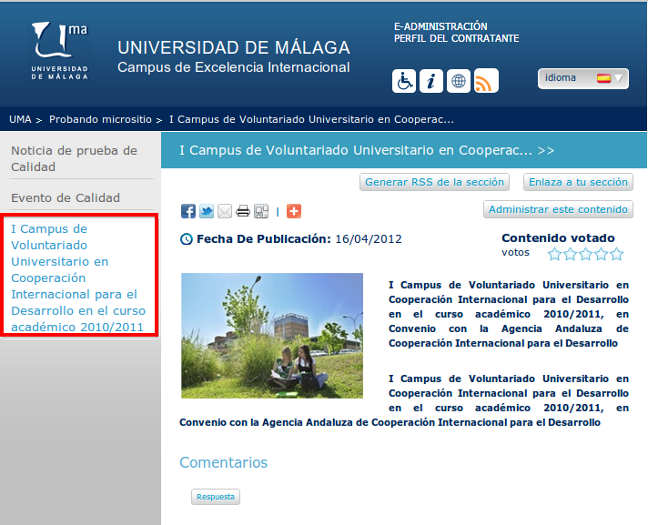
Task: Open the accessibility wheelchair icon
Action: [x=404, y=81]
